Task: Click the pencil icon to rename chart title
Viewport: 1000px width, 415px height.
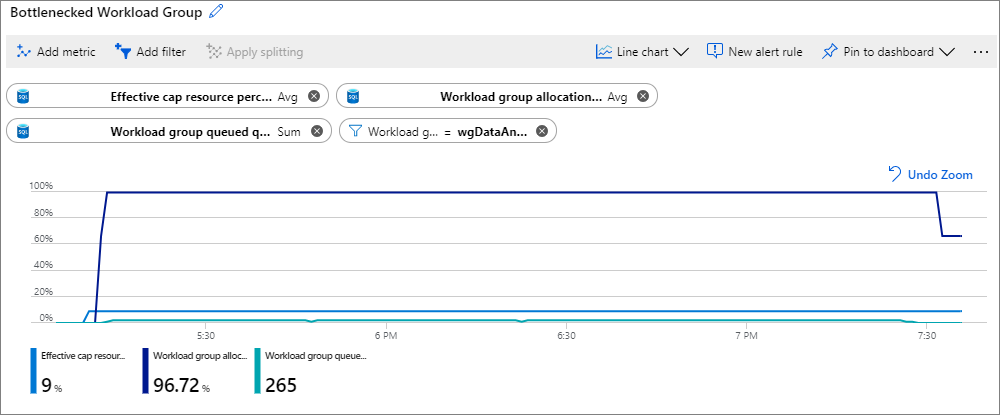Action: coord(217,12)
